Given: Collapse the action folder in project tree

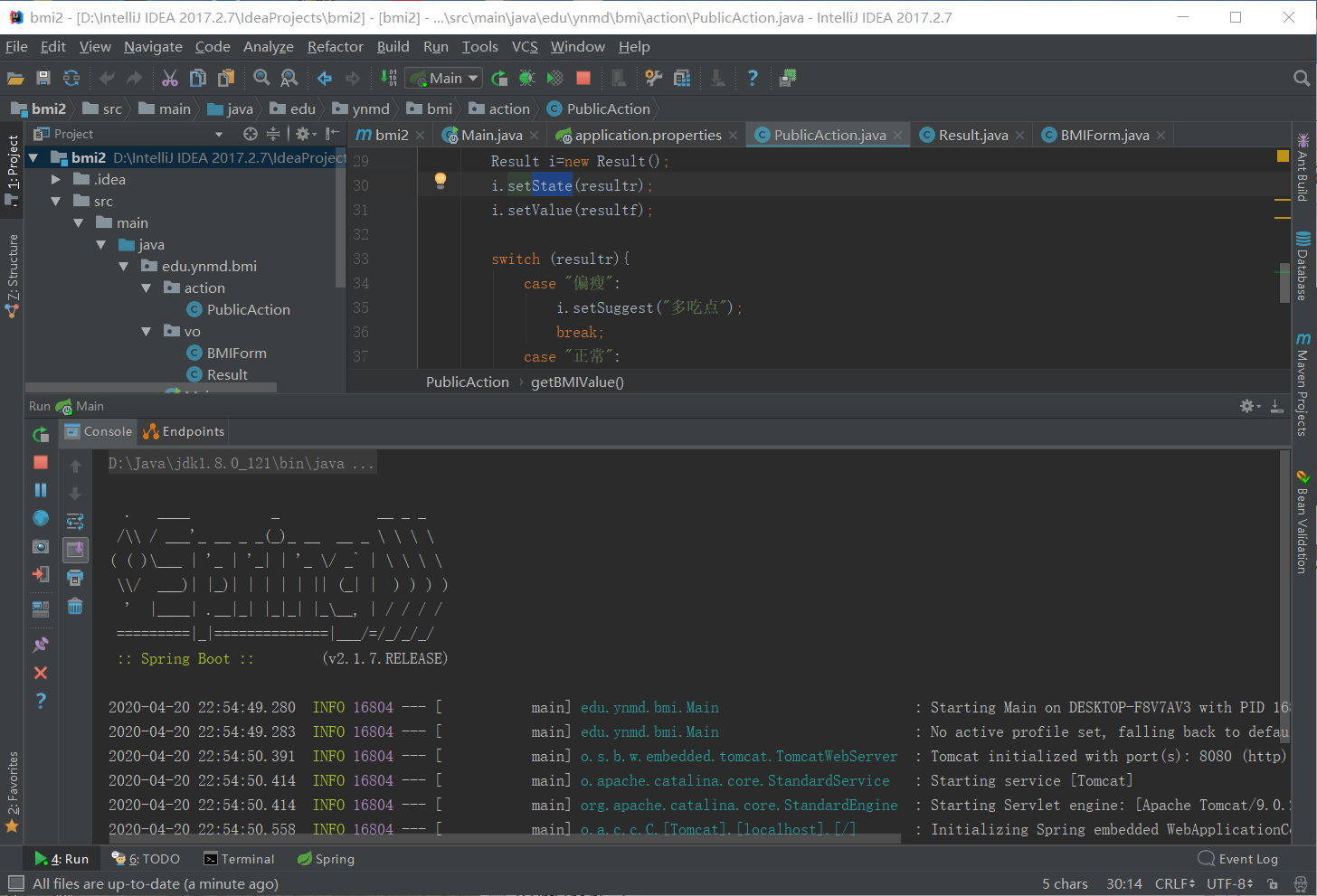Looking at the screenshot, I should (x=147, y=288).
